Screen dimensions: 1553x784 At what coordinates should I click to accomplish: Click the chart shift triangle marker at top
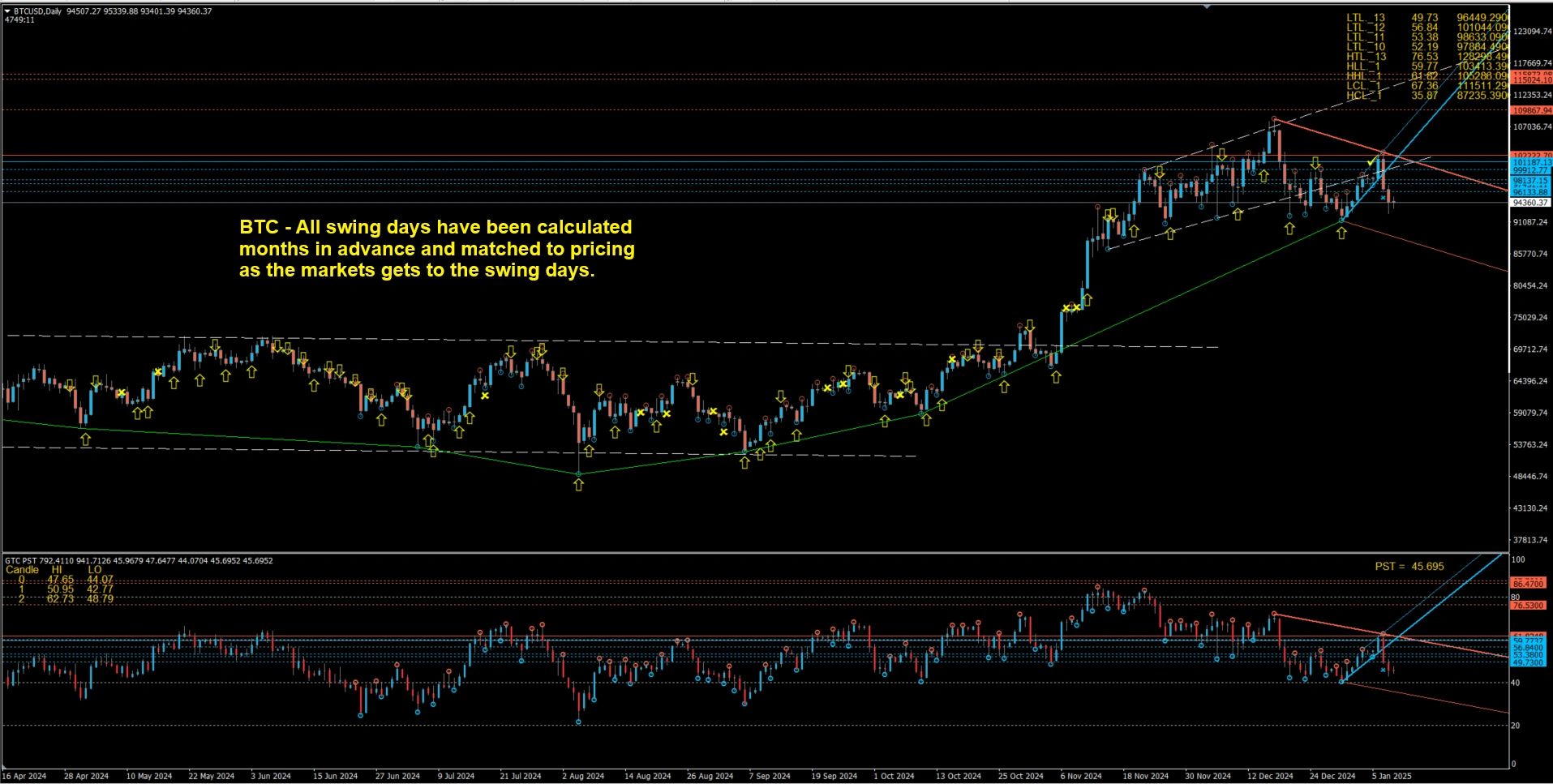[1206, 6]
